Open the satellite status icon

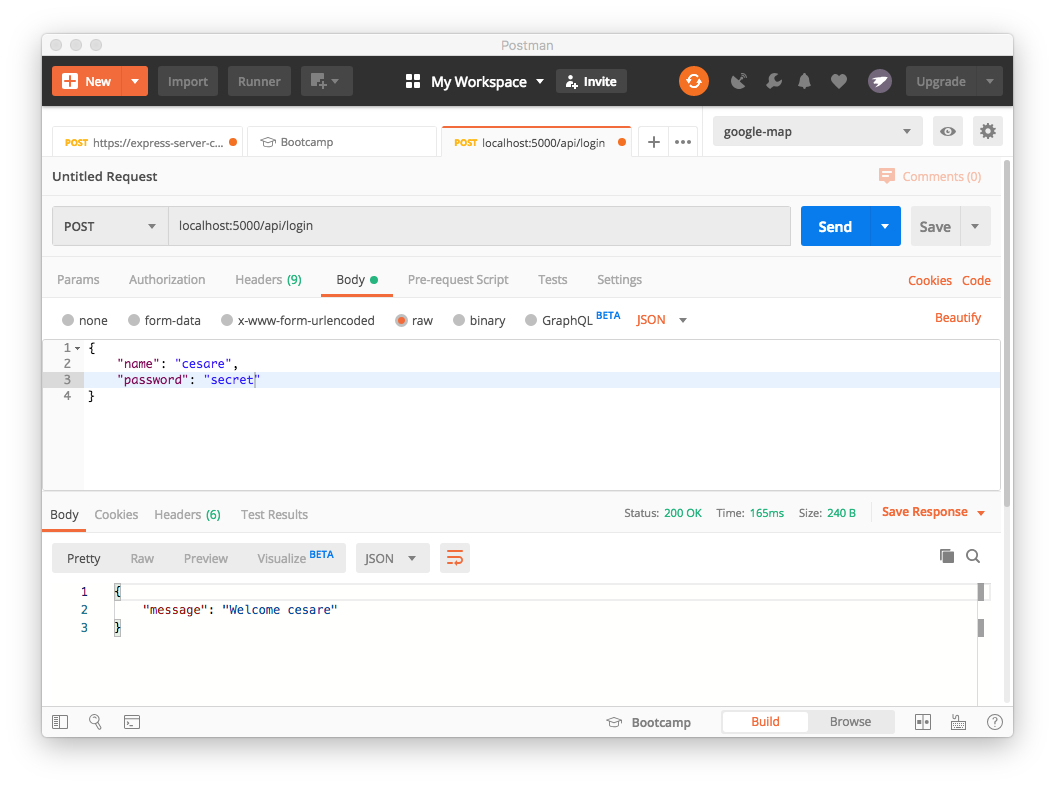[x=739, y=81]
